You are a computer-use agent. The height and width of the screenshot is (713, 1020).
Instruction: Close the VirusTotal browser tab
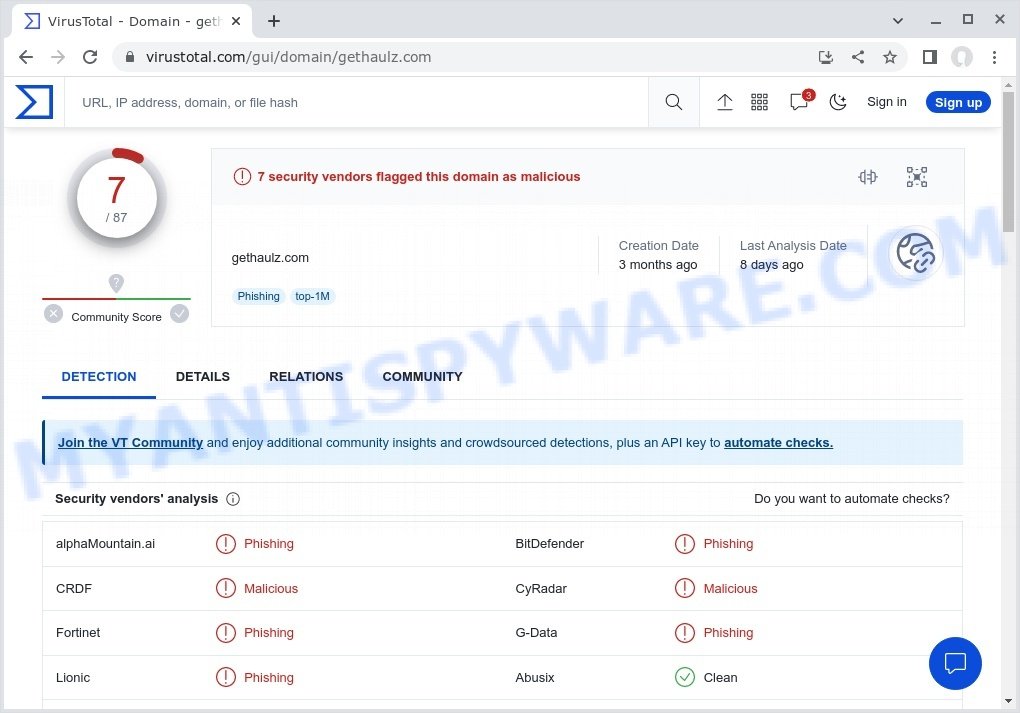pyautogui.click(x=236, y=21)
